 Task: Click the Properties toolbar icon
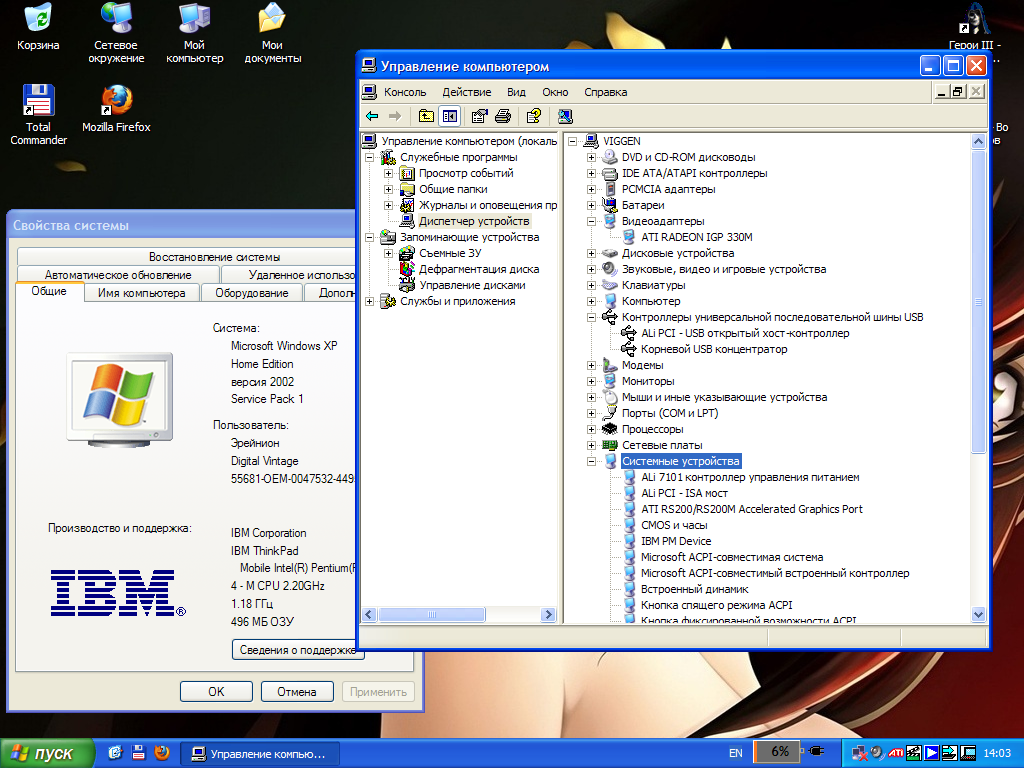coord(480,116)
